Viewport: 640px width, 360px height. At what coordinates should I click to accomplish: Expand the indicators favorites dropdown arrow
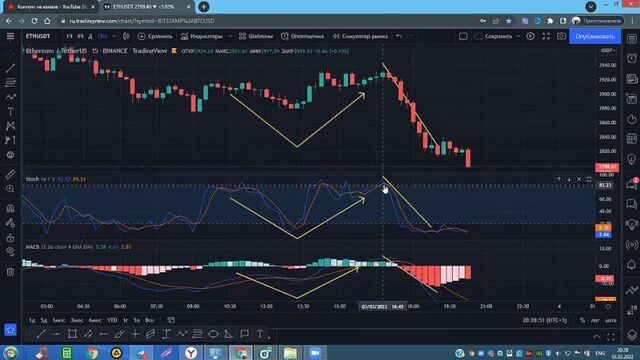tap(230, 36)
